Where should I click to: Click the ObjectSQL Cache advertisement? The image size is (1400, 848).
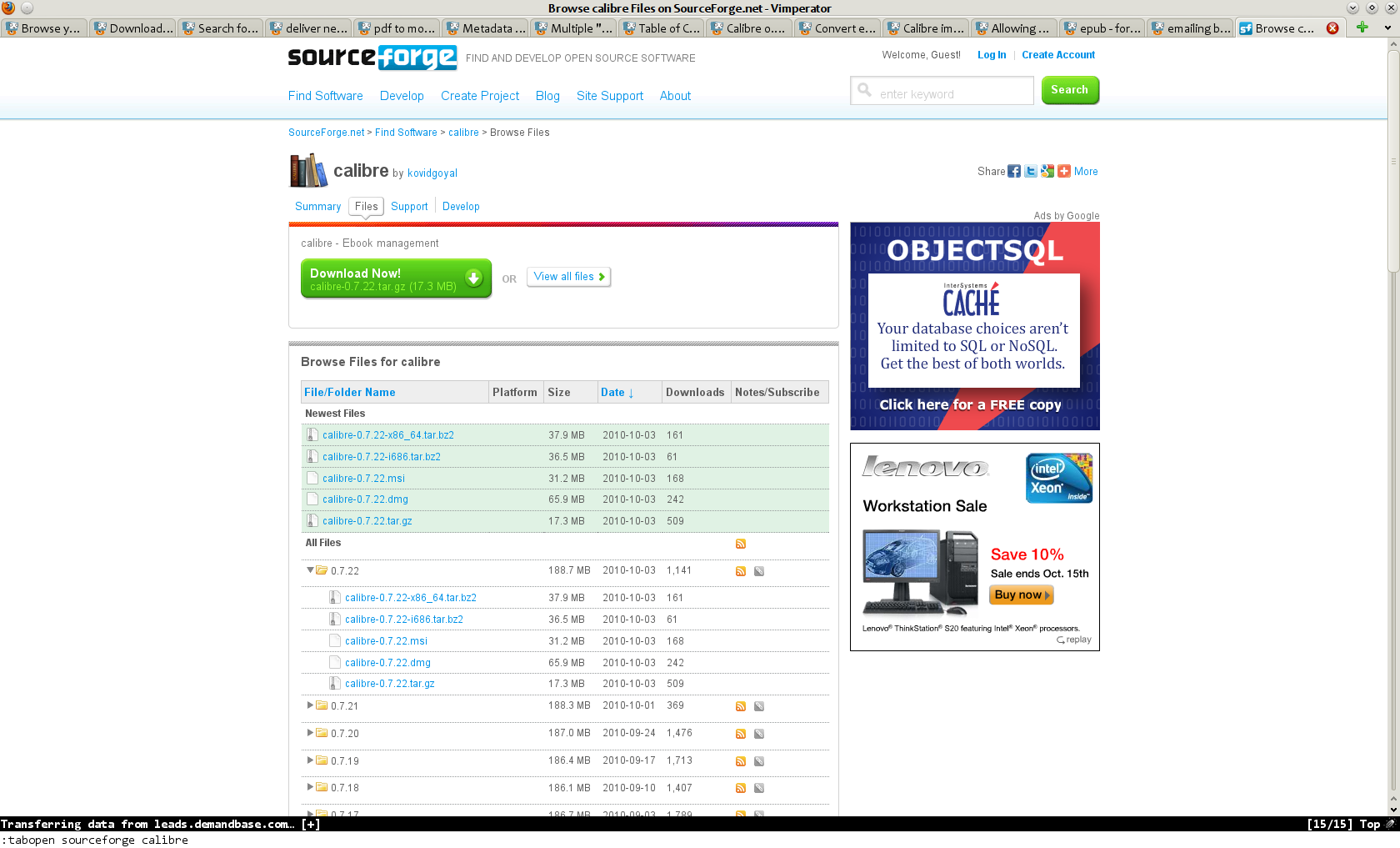975,326
